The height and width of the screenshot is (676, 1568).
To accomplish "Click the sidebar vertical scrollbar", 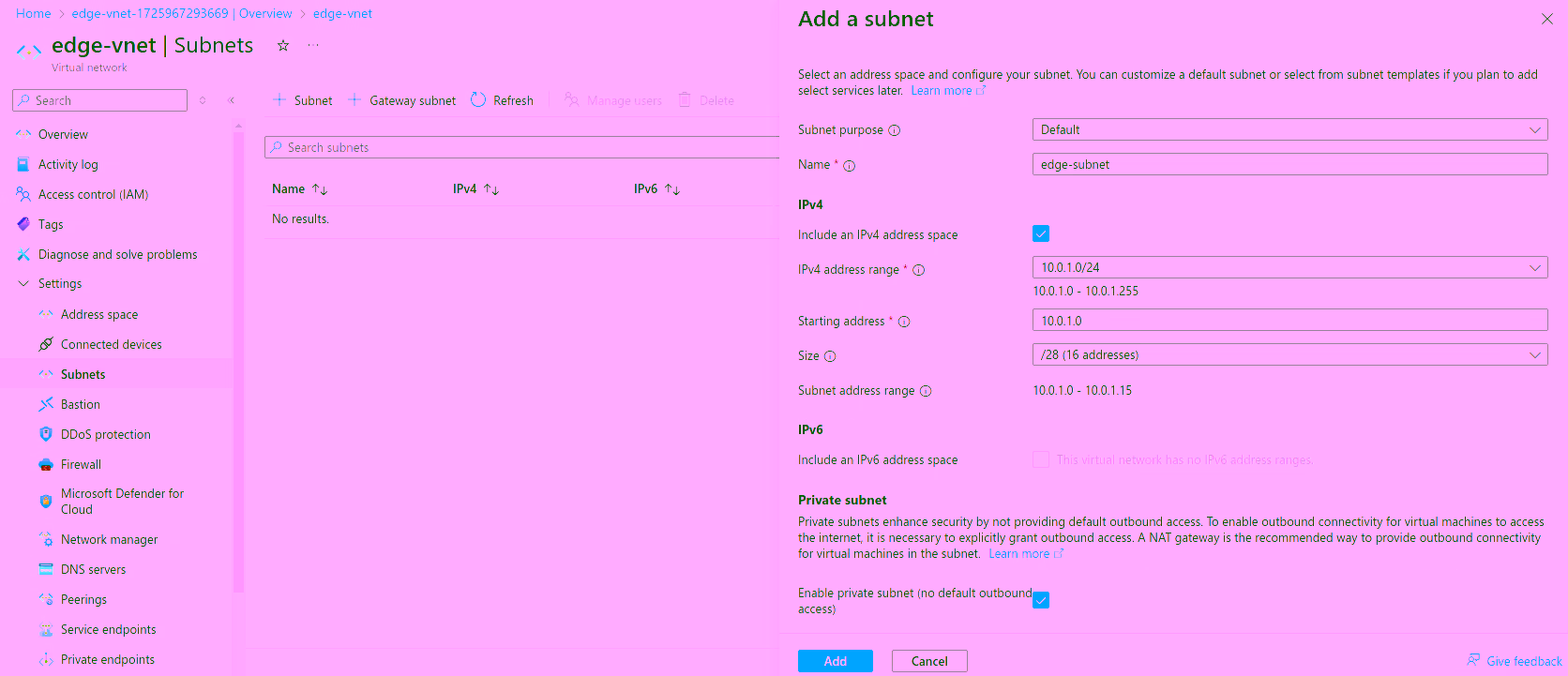I will pyautogui.click(x=238, y=361).
